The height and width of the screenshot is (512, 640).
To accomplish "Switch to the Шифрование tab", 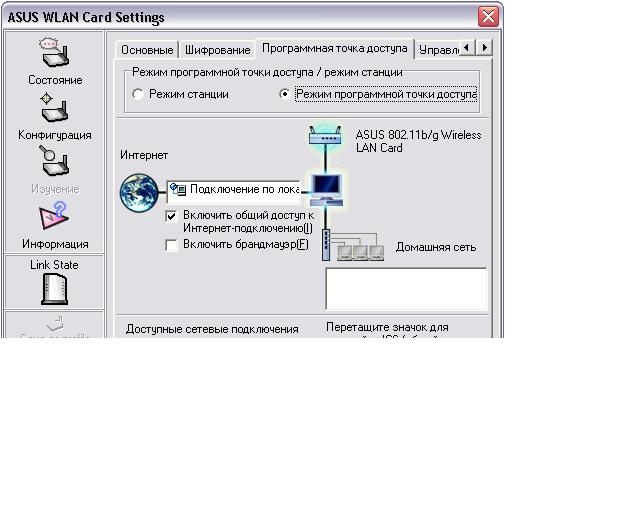I will [x=217, y=50].
